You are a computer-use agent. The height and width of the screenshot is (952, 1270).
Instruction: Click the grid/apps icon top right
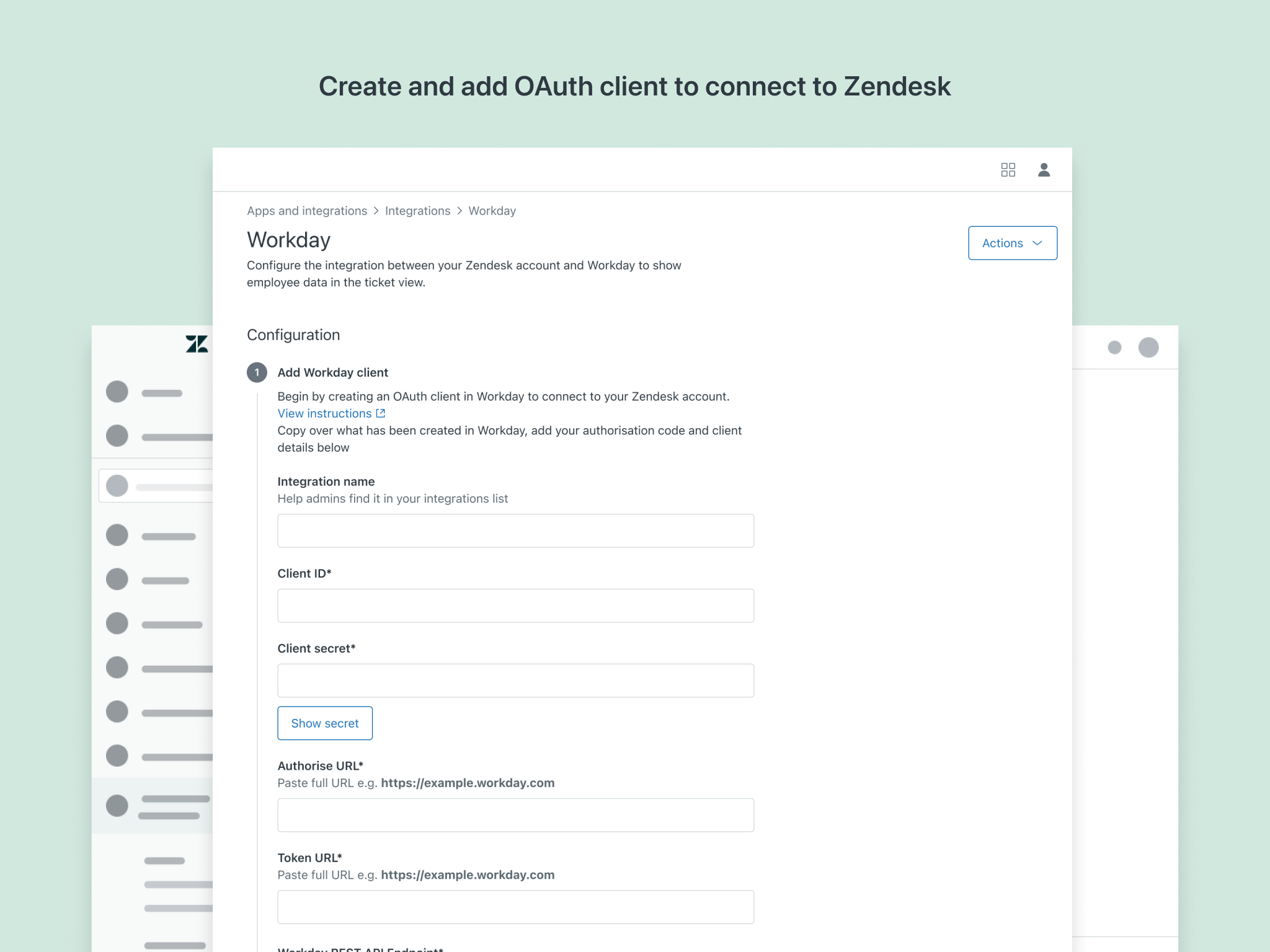[x=1008, y=169]
